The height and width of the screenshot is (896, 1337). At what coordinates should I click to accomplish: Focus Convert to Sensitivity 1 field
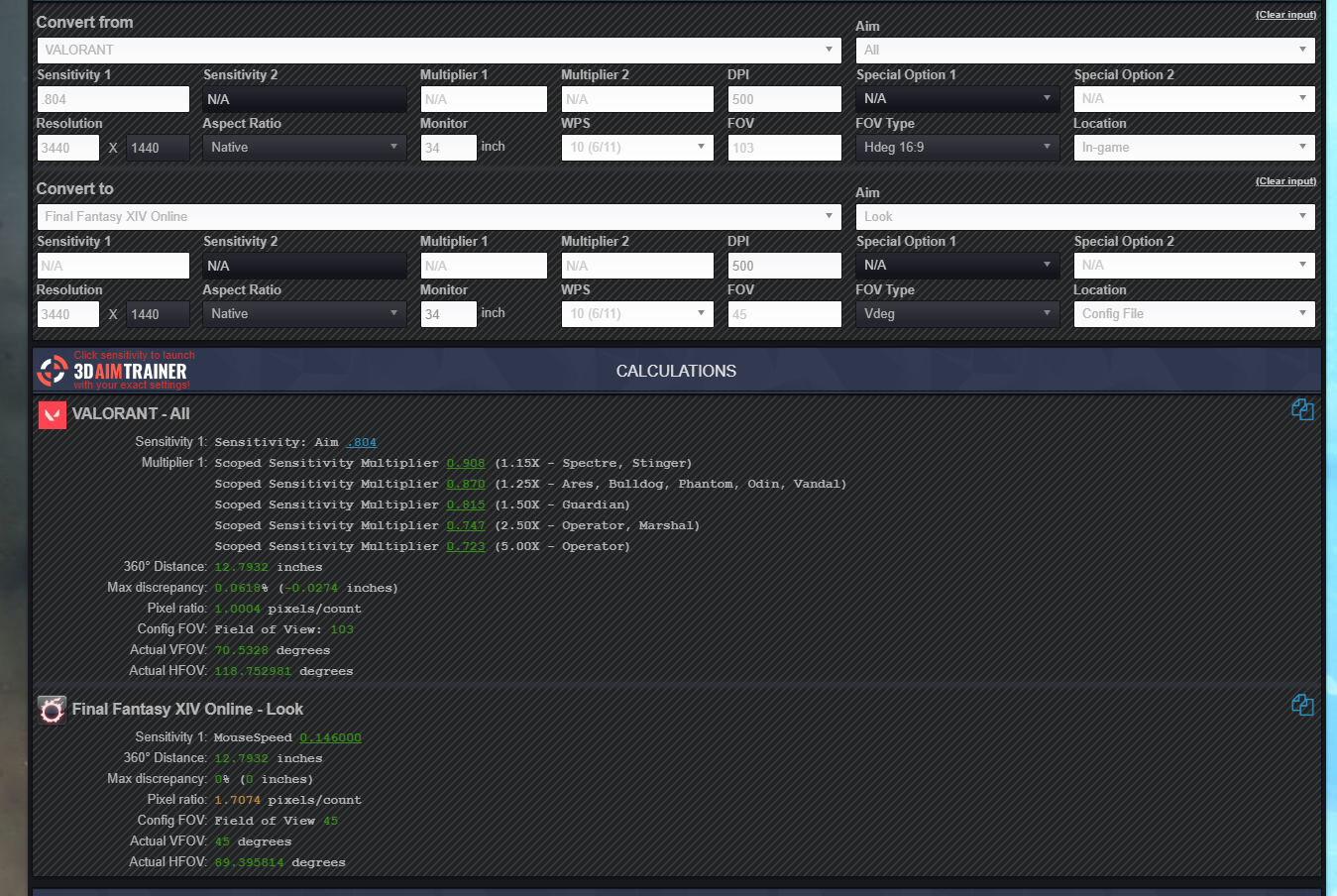coord(113,266)
